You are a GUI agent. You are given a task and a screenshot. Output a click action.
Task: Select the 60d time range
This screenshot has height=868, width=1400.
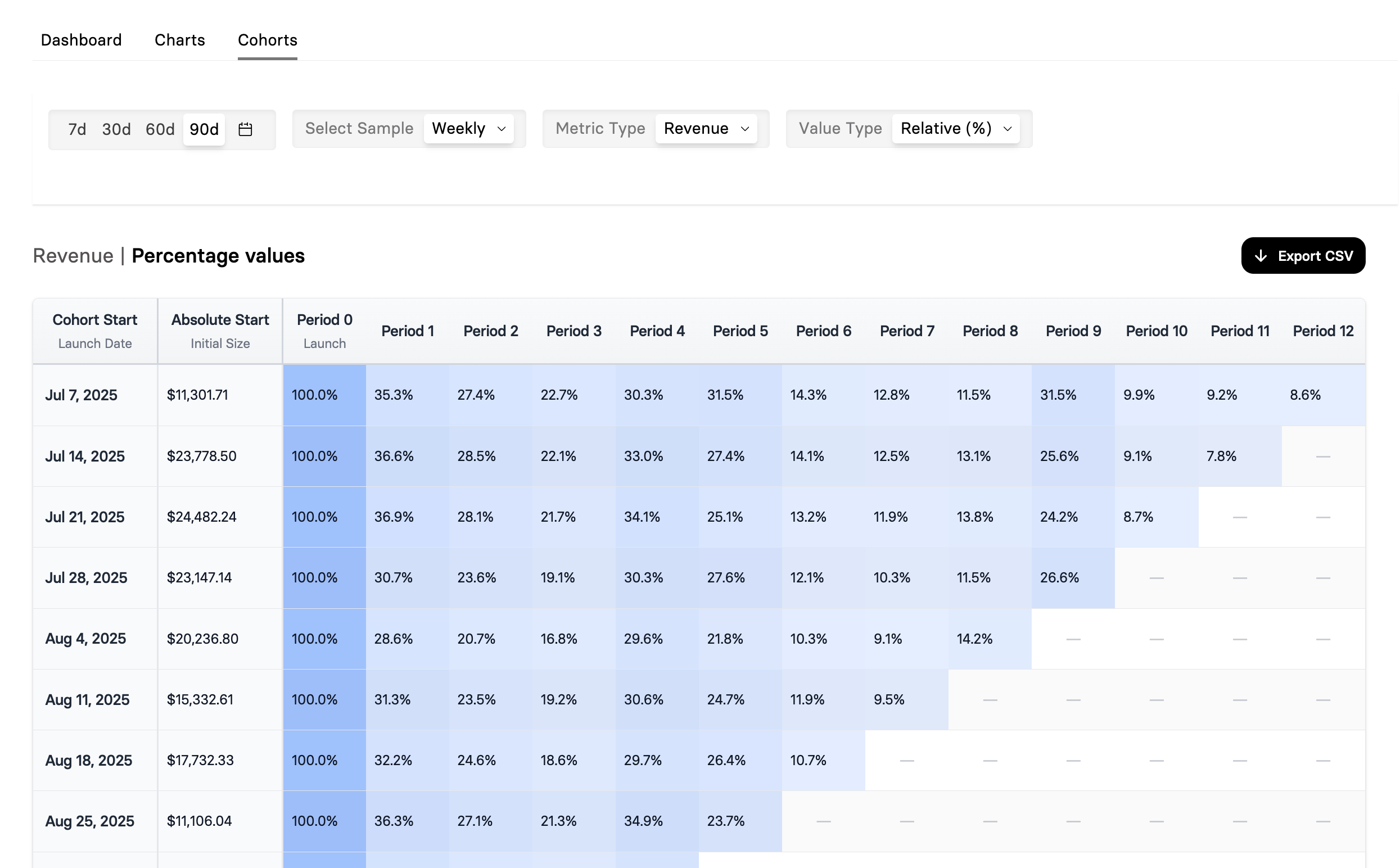(160, 129)
